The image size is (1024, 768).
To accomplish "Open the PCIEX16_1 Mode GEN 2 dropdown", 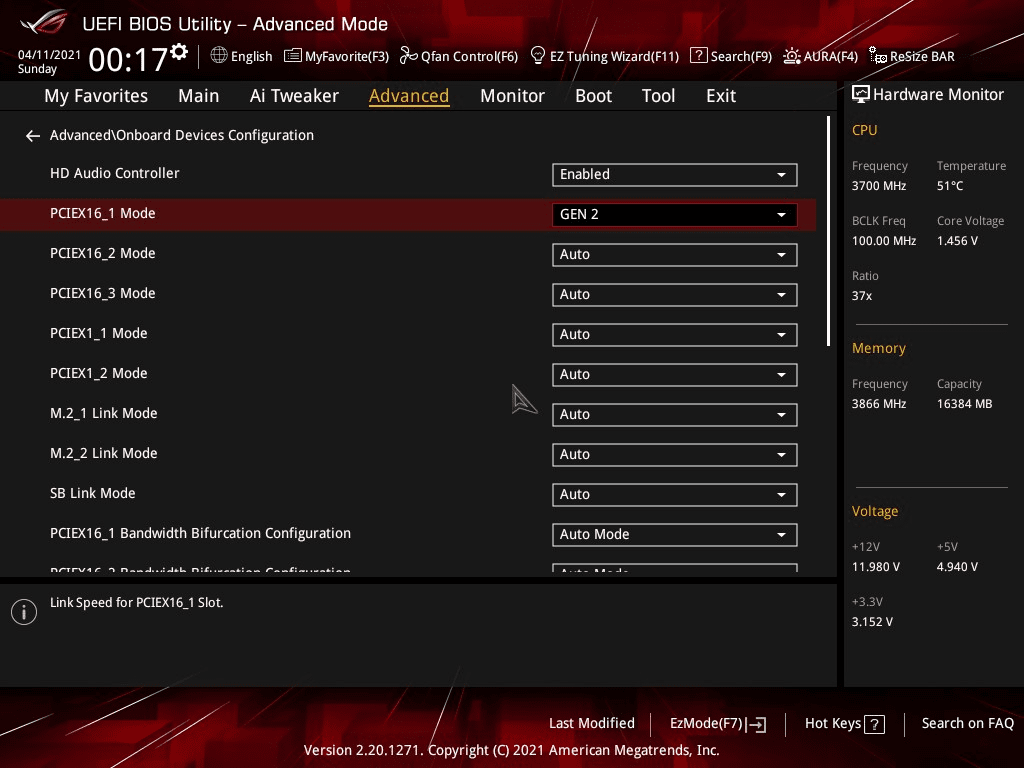I will (x=675, y=215).
